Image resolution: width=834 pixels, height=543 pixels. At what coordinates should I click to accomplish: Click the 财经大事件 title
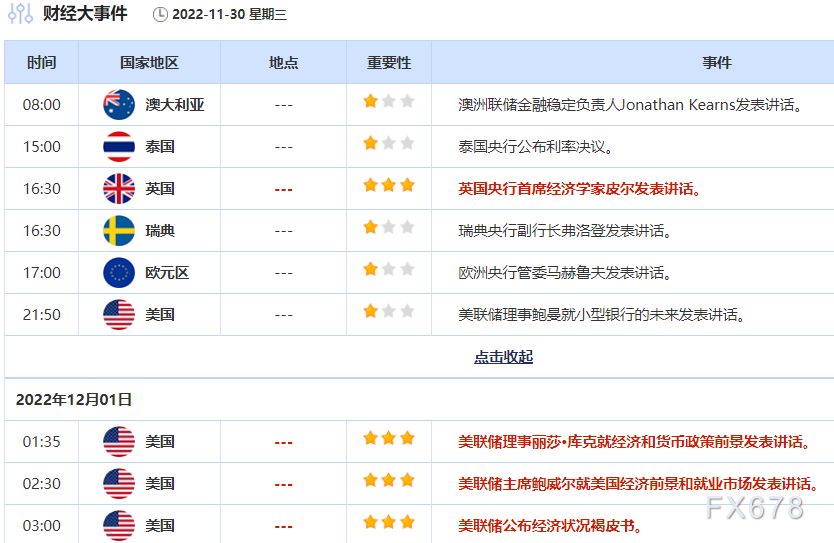[x=85, y=13]
